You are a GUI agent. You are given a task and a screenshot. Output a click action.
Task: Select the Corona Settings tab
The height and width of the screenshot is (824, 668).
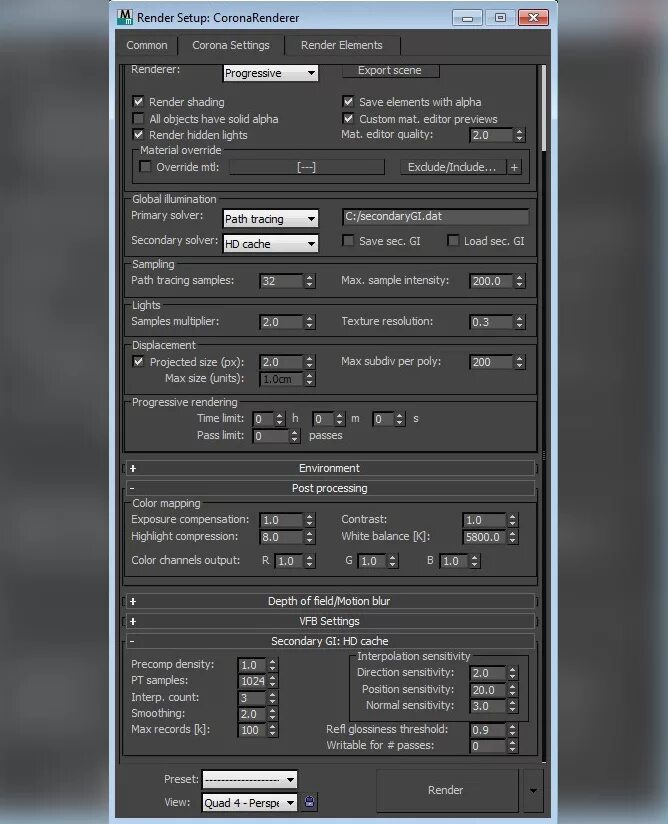pos(231,45)
